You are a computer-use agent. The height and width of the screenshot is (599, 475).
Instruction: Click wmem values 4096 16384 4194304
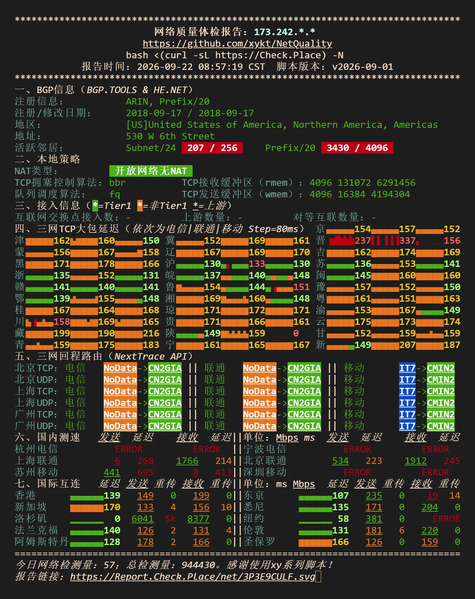click(x=360, y=194)
